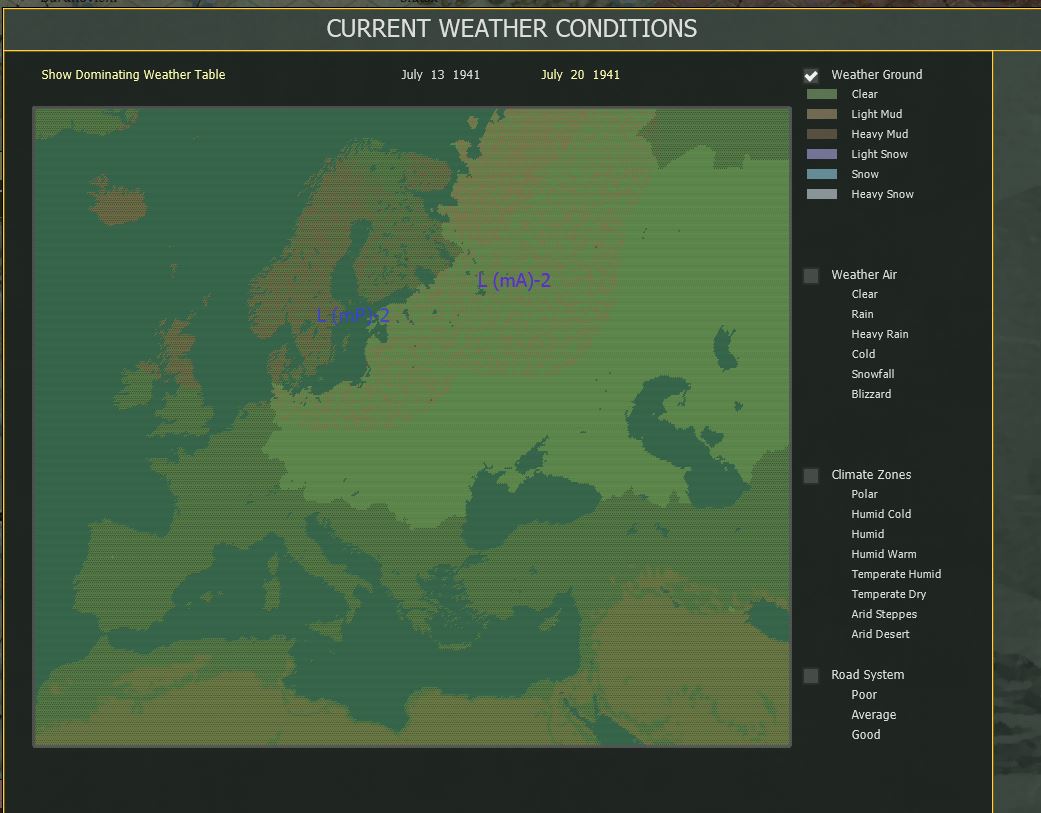Click the Temperate Dry climate entry

[x=888, y=594]
